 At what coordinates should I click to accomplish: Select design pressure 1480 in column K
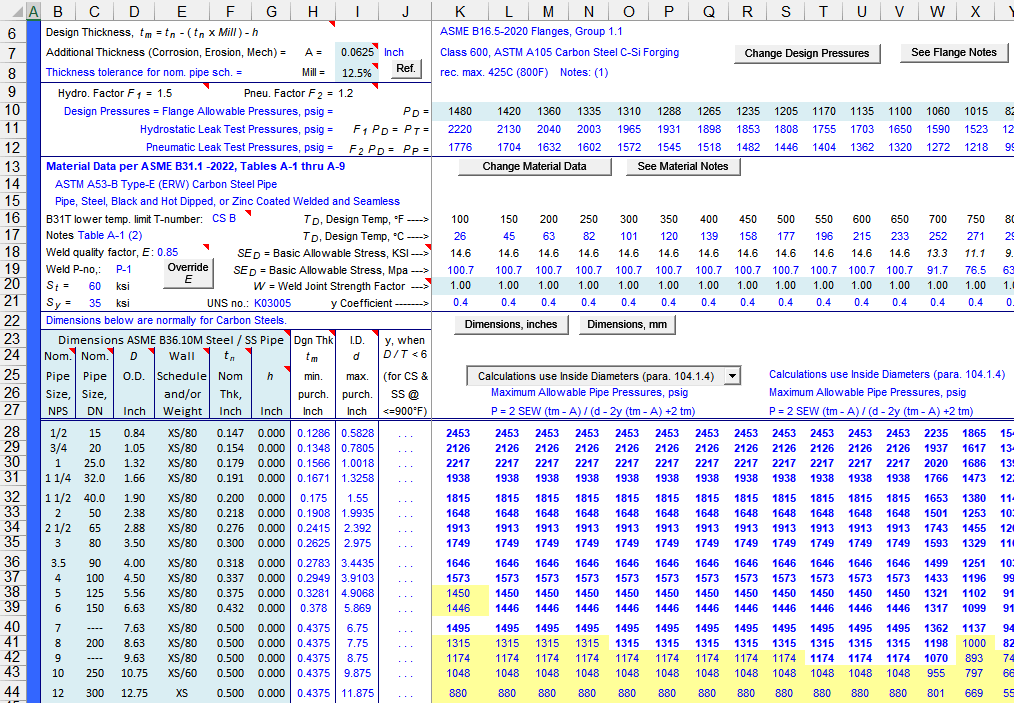460,111
